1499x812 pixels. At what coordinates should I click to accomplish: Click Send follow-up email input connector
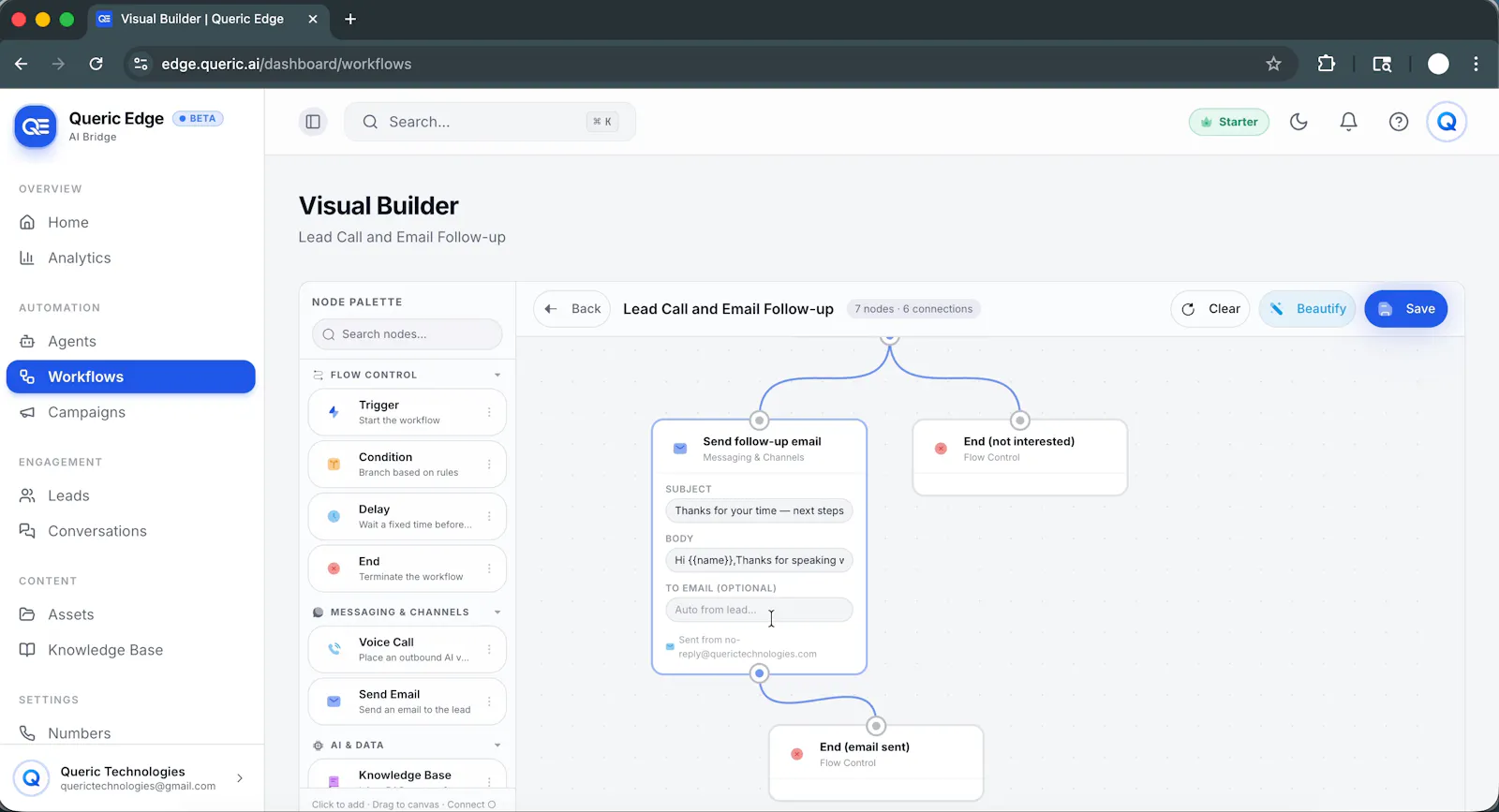pyautogui.click(x=759, y=421)
